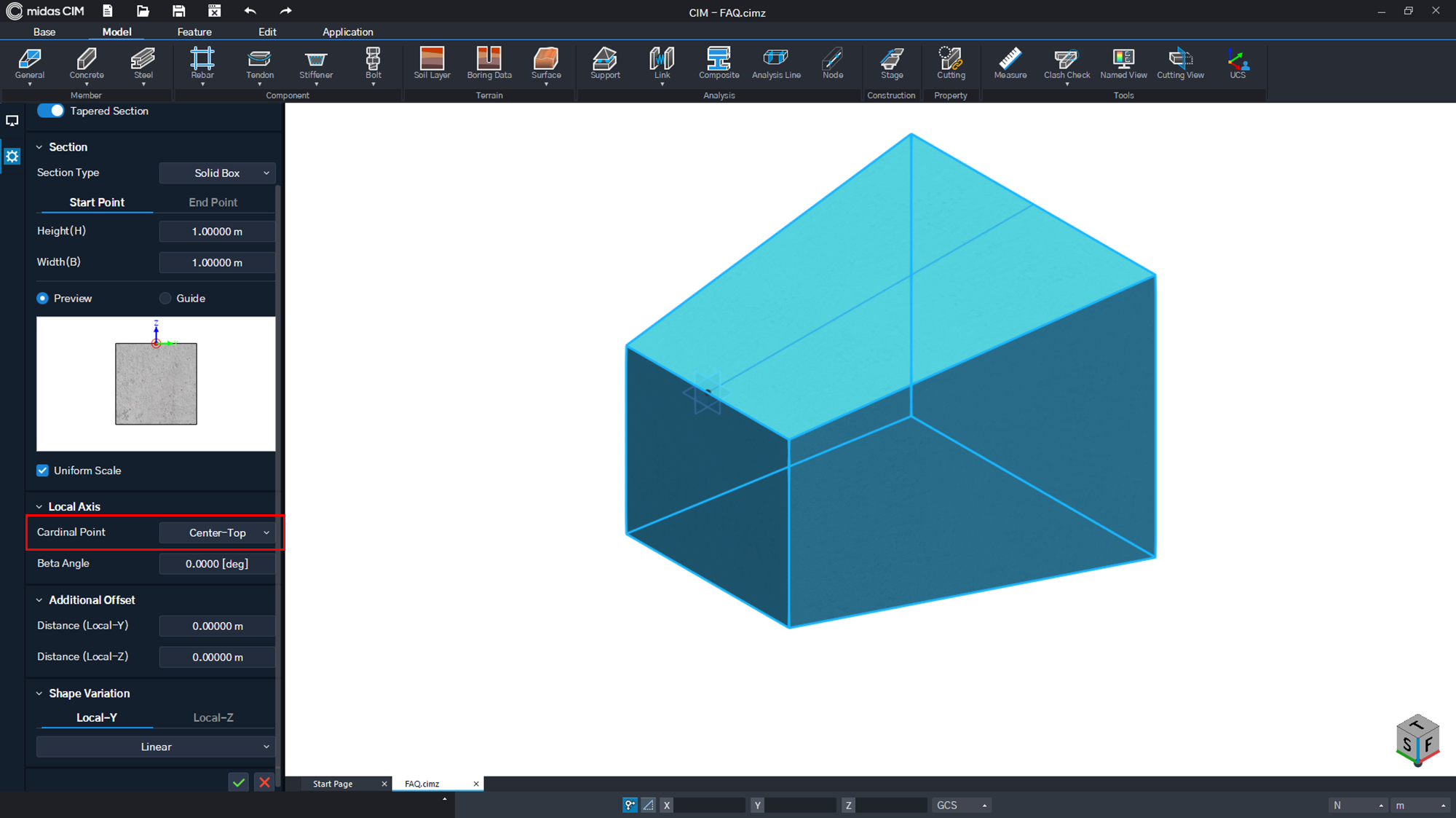1456x818 pixels.
Task: Click the Beta Angle input field
Action: [217, 564]
